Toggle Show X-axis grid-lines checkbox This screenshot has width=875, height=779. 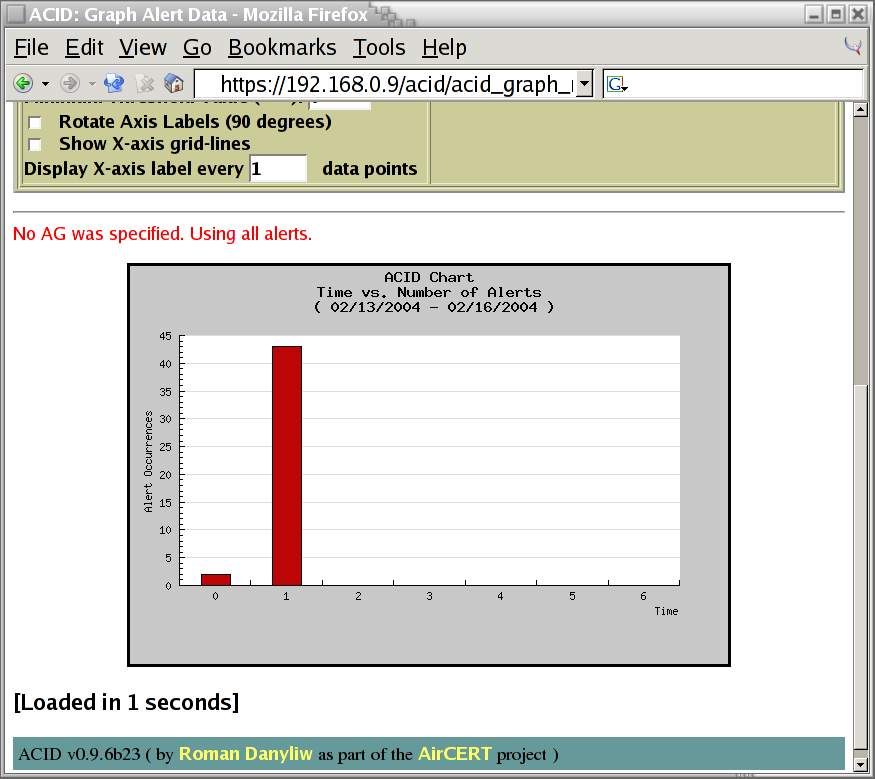(35, 144)
